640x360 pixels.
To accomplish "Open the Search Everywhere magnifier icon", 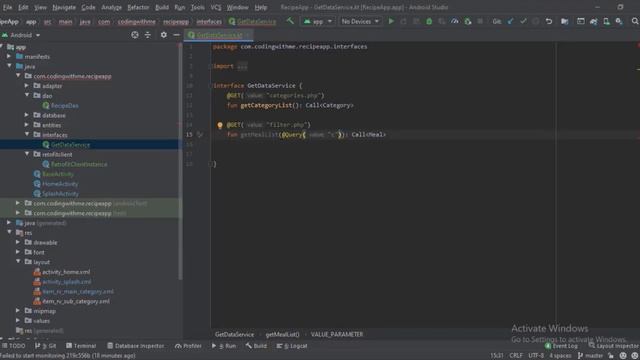I will pyautogui.click(x=635, y=21).
